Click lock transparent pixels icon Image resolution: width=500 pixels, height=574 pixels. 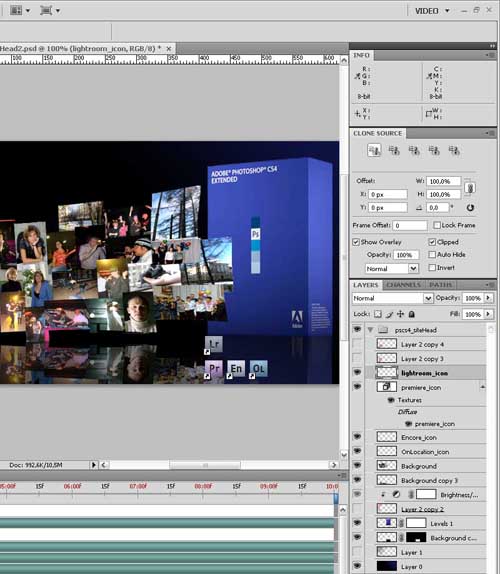tap(378, 314)
